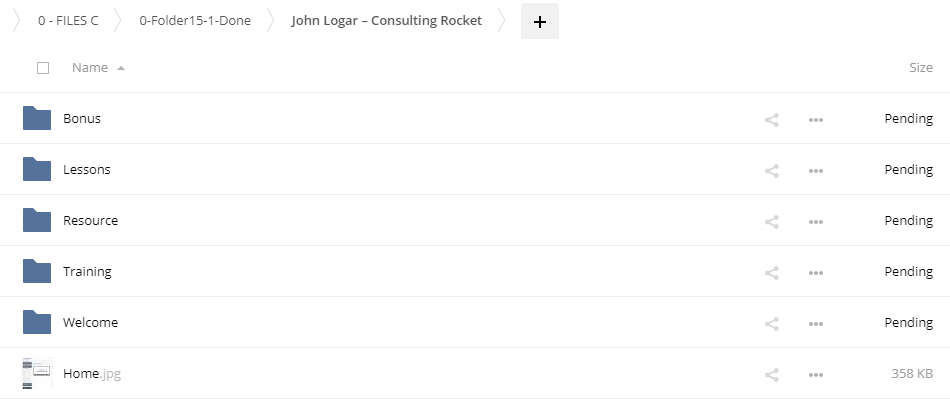The image size is (950, 413).
Task: Toggle the select all files checkbox
Action: (x=43, y=68)
